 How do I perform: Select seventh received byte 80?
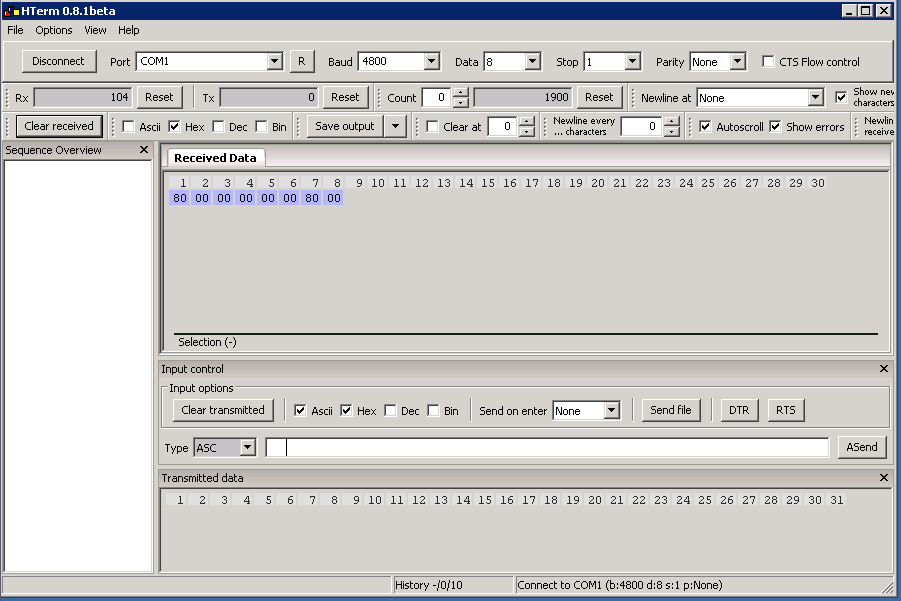[312, 198]
